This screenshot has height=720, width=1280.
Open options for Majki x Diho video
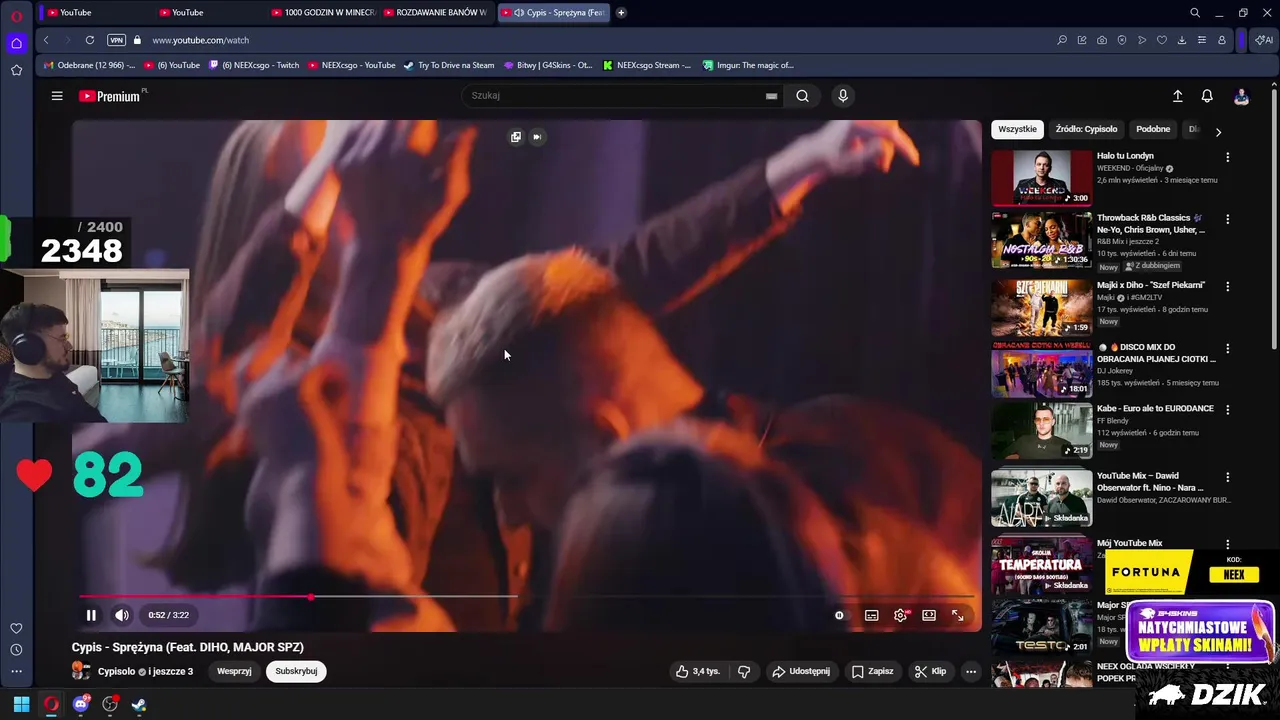(x=1227, y=286)
